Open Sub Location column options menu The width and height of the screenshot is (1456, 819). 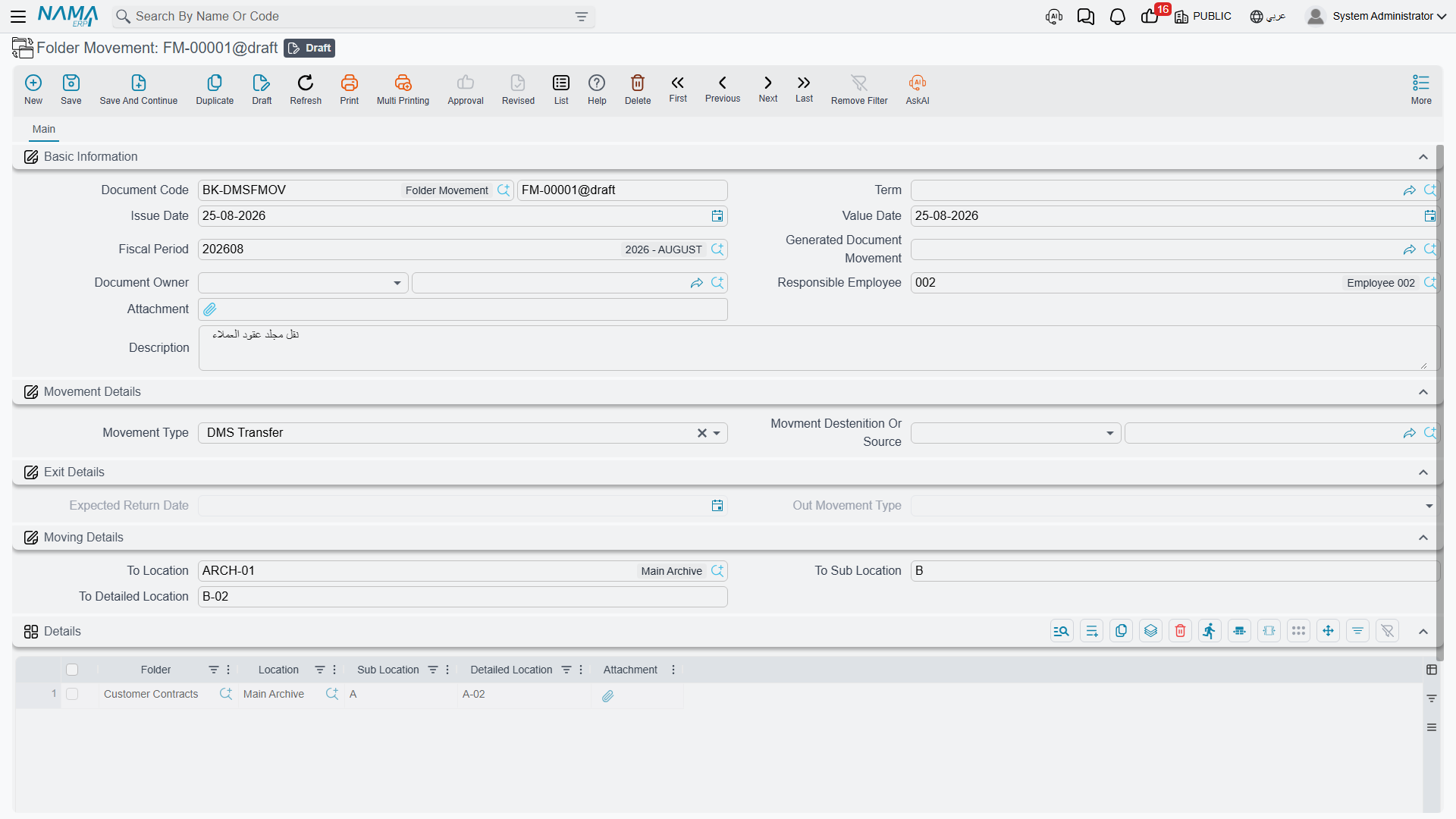tap(447, 670)
